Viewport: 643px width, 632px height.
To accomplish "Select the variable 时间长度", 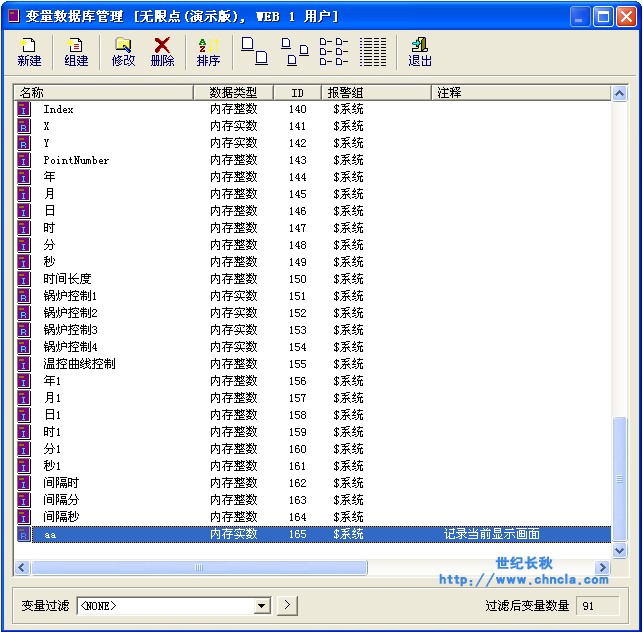I will click(67, 279).
